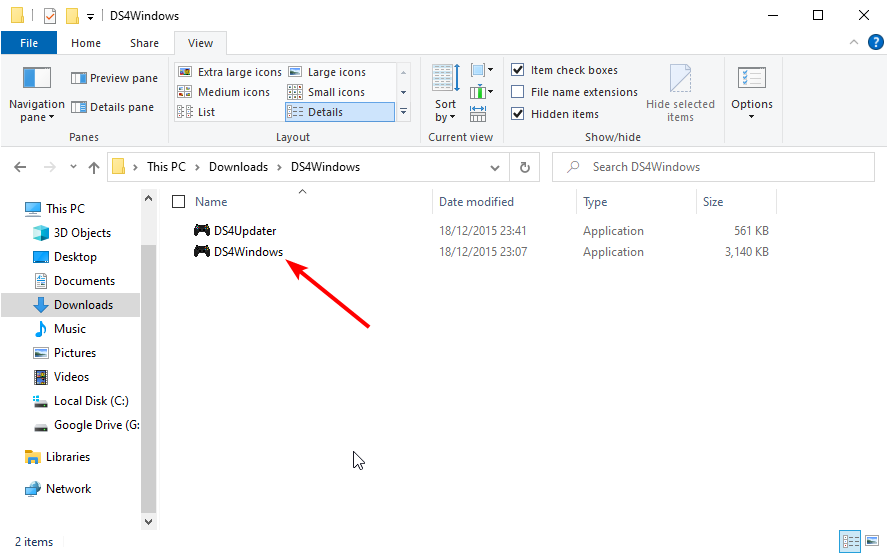Select the DS4Windows application file
The height and width of the screenshot is (554, 888).
coord(248,252)
